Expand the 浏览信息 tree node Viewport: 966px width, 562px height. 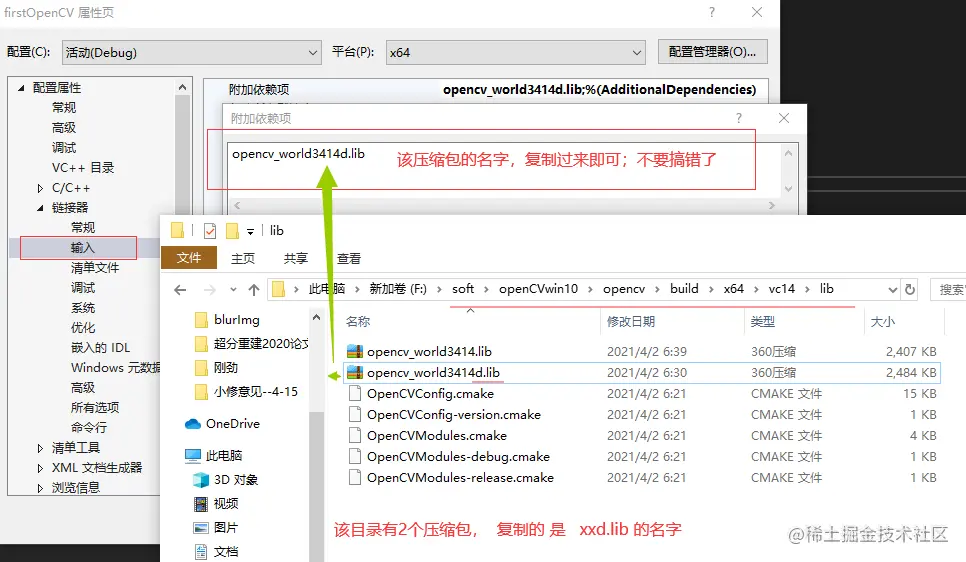pyautogui.click(x=40, y=488)
